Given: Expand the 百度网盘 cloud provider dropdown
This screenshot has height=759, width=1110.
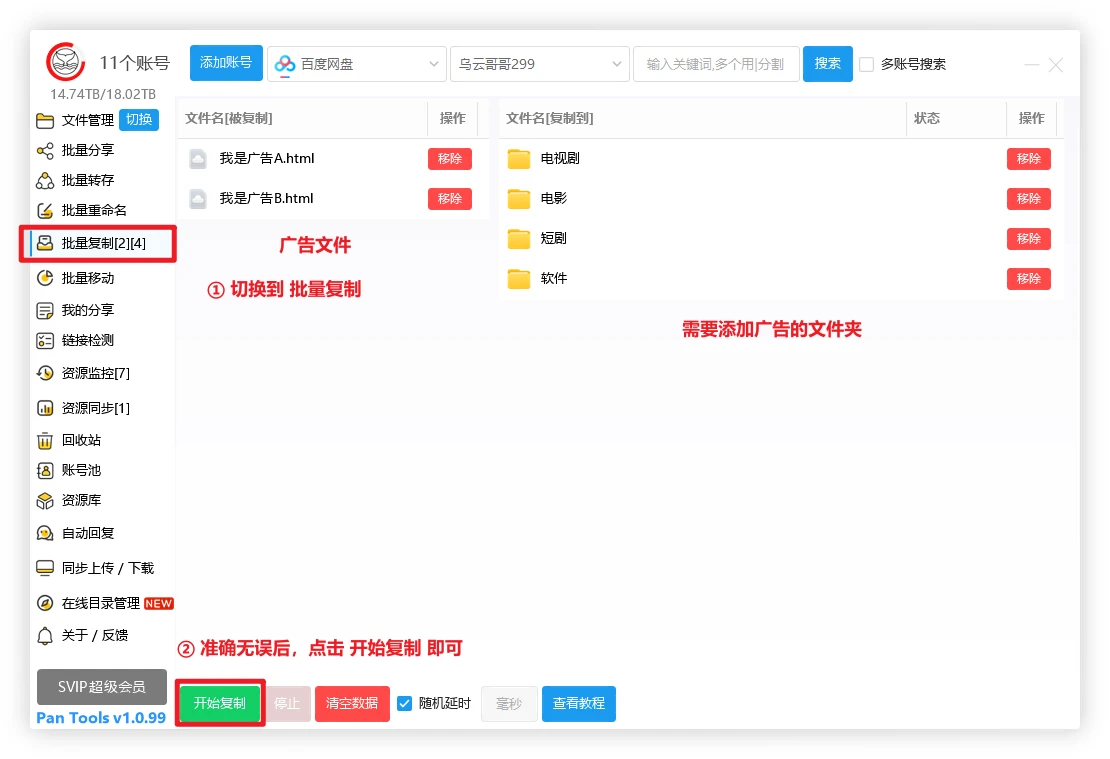Looking at the screenshot, I should tap(357, 64).
